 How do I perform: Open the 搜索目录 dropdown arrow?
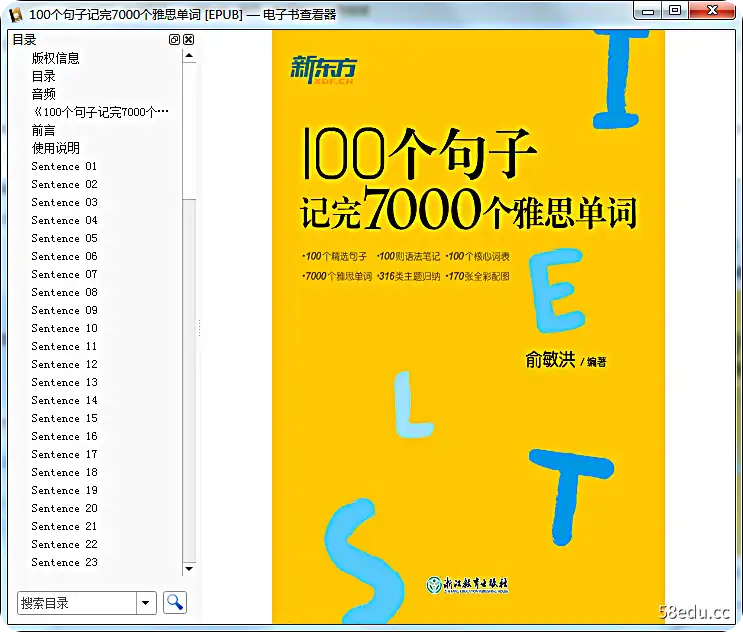tap(146, 603)
